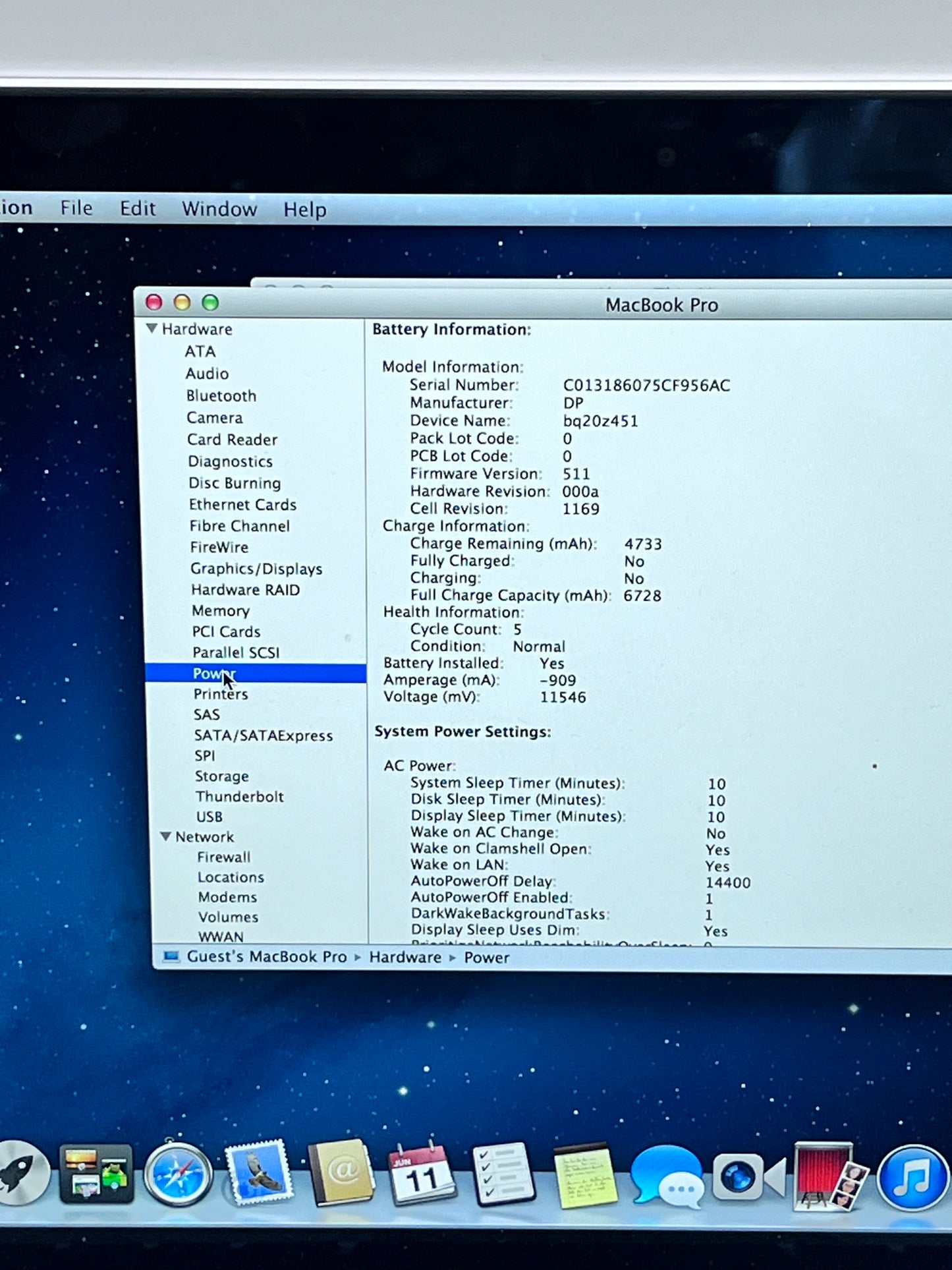
Task: Select Graphics/Displays in the sidebar
Action: [256, 569]
